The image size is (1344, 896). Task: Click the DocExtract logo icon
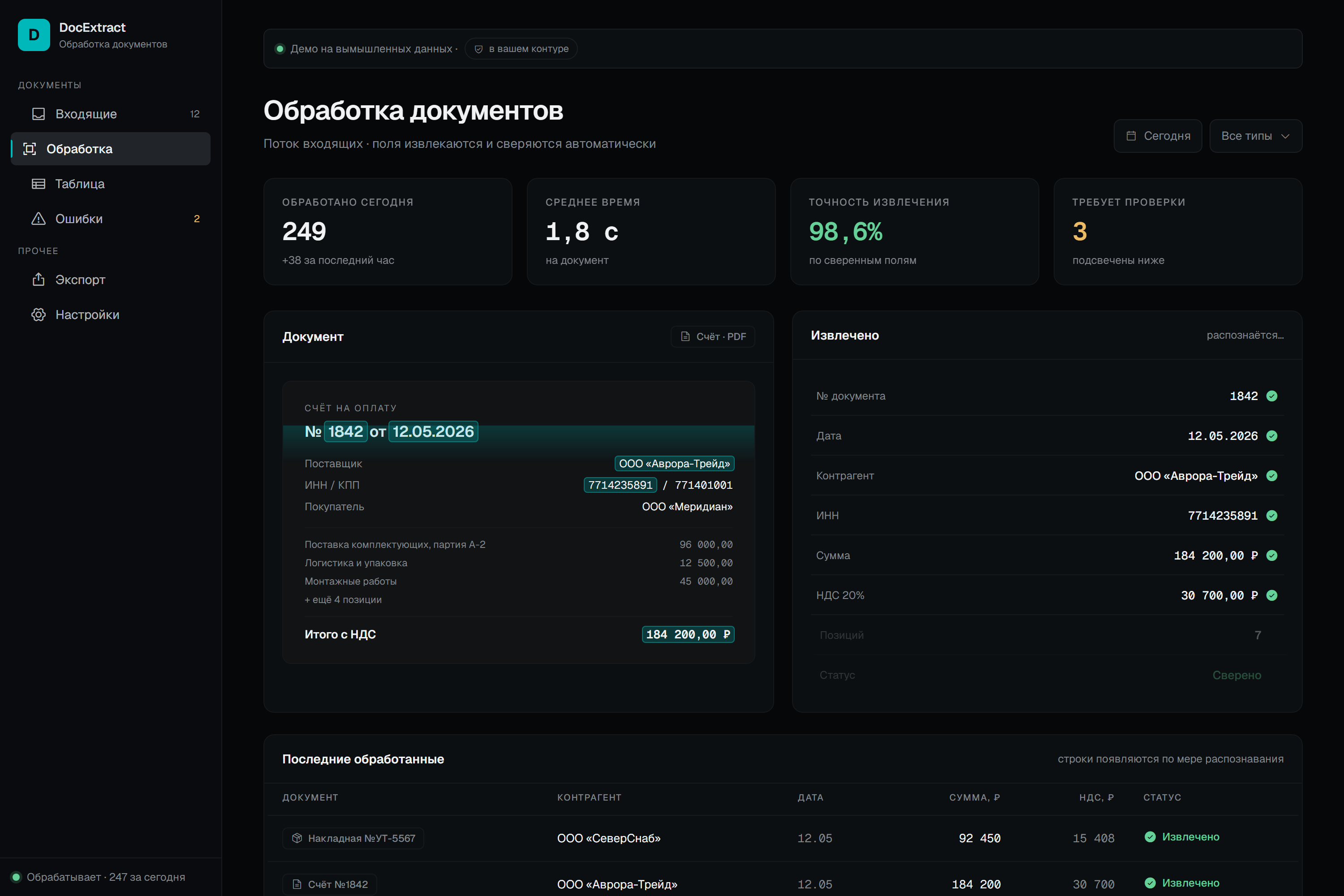point(34,35)
